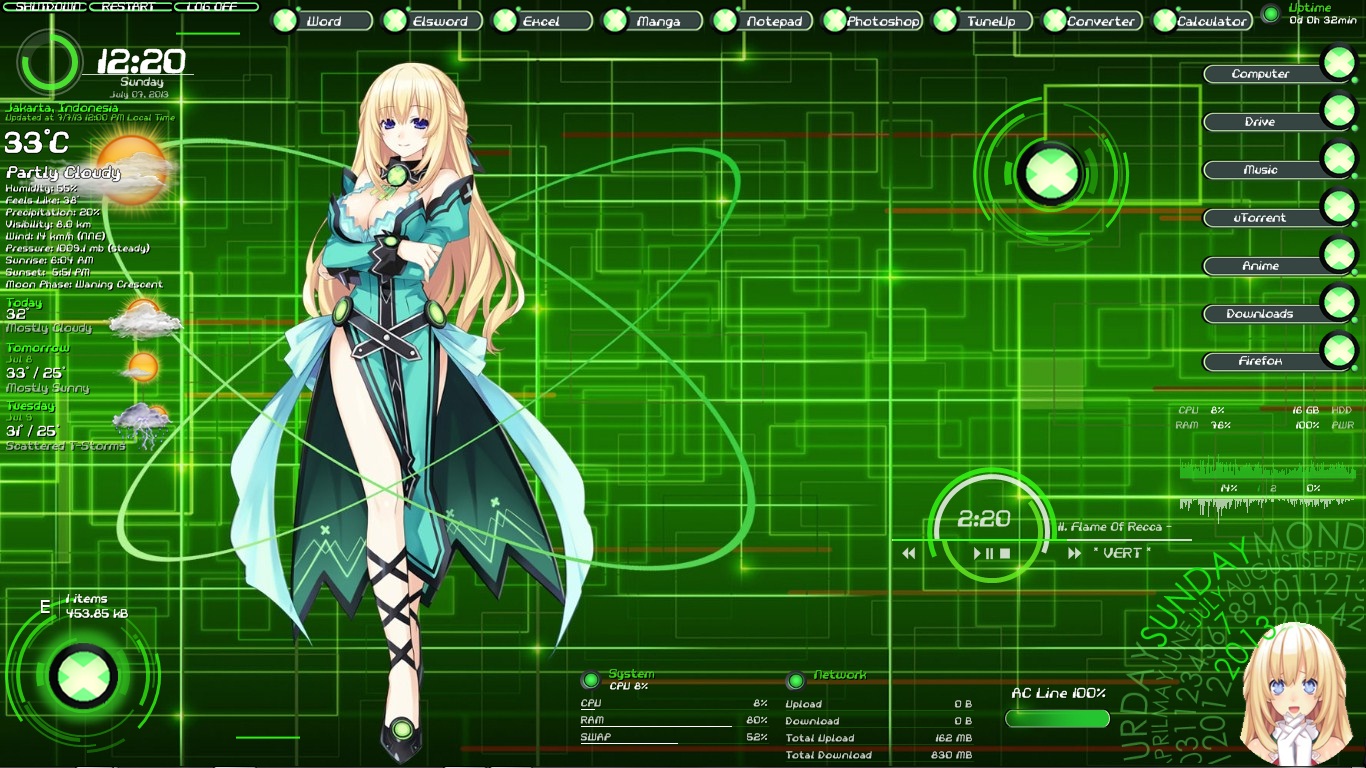Click the Jakarta, Indonesia location text
The width and height of the screenshot is (1366, 768).
point(61,107)
